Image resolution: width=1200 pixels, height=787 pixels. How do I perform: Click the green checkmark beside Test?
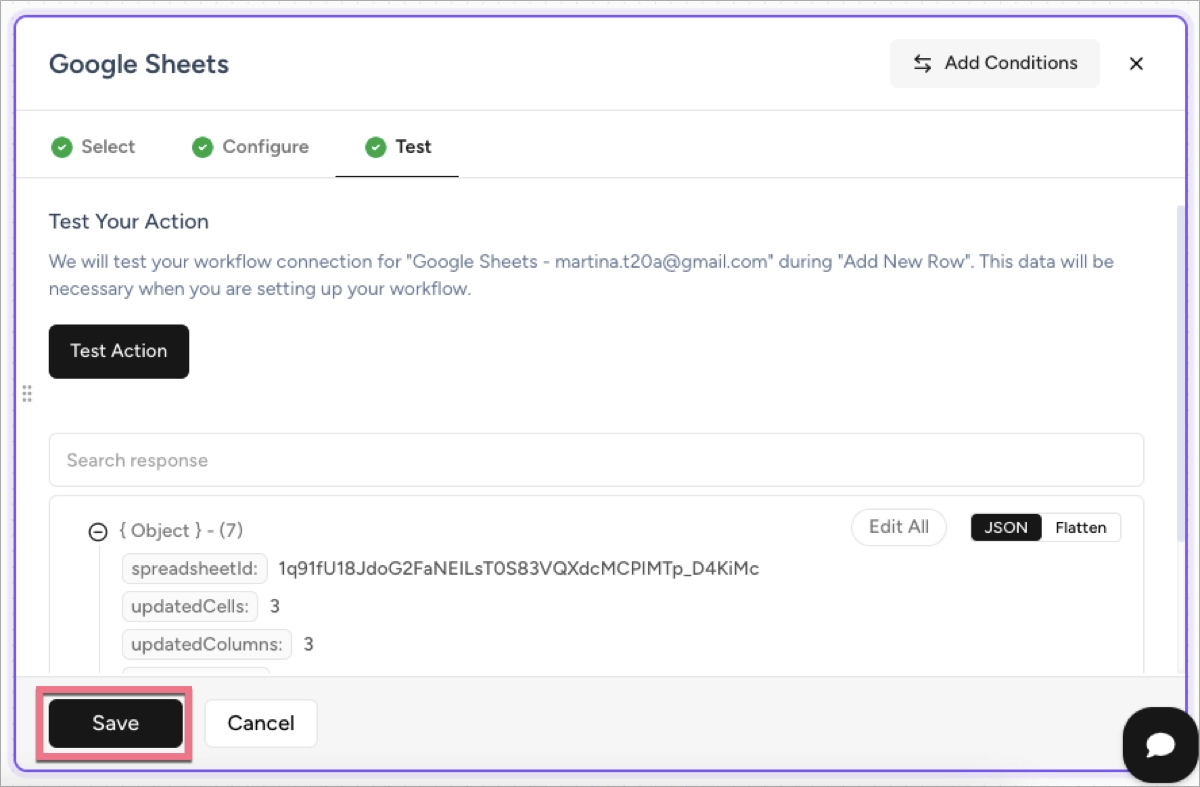click(375, 146)
